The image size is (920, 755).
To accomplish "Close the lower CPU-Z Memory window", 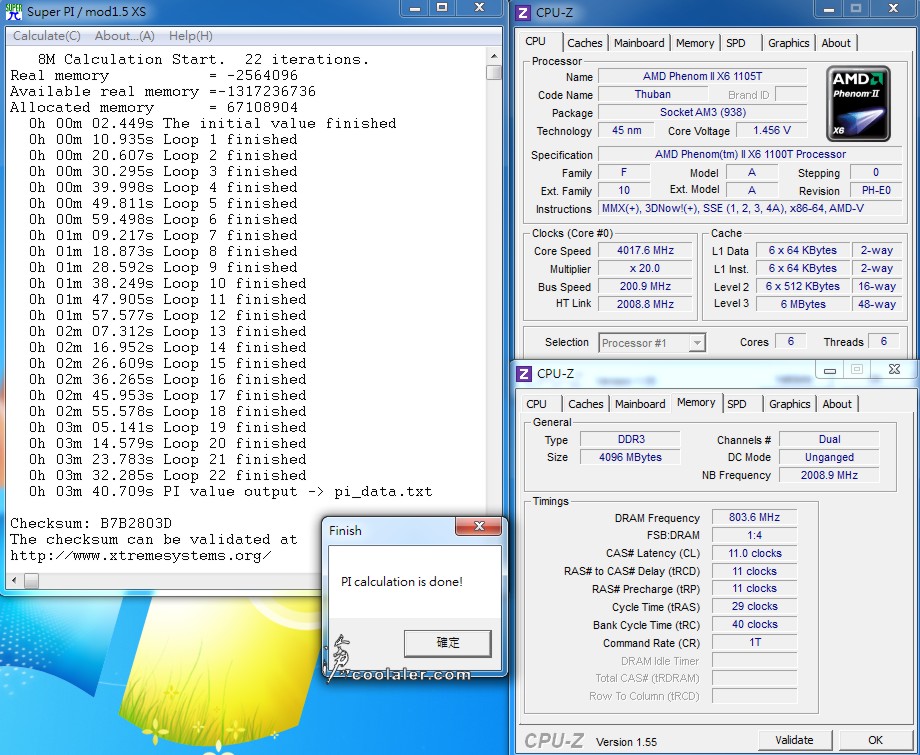I will 894,370.
